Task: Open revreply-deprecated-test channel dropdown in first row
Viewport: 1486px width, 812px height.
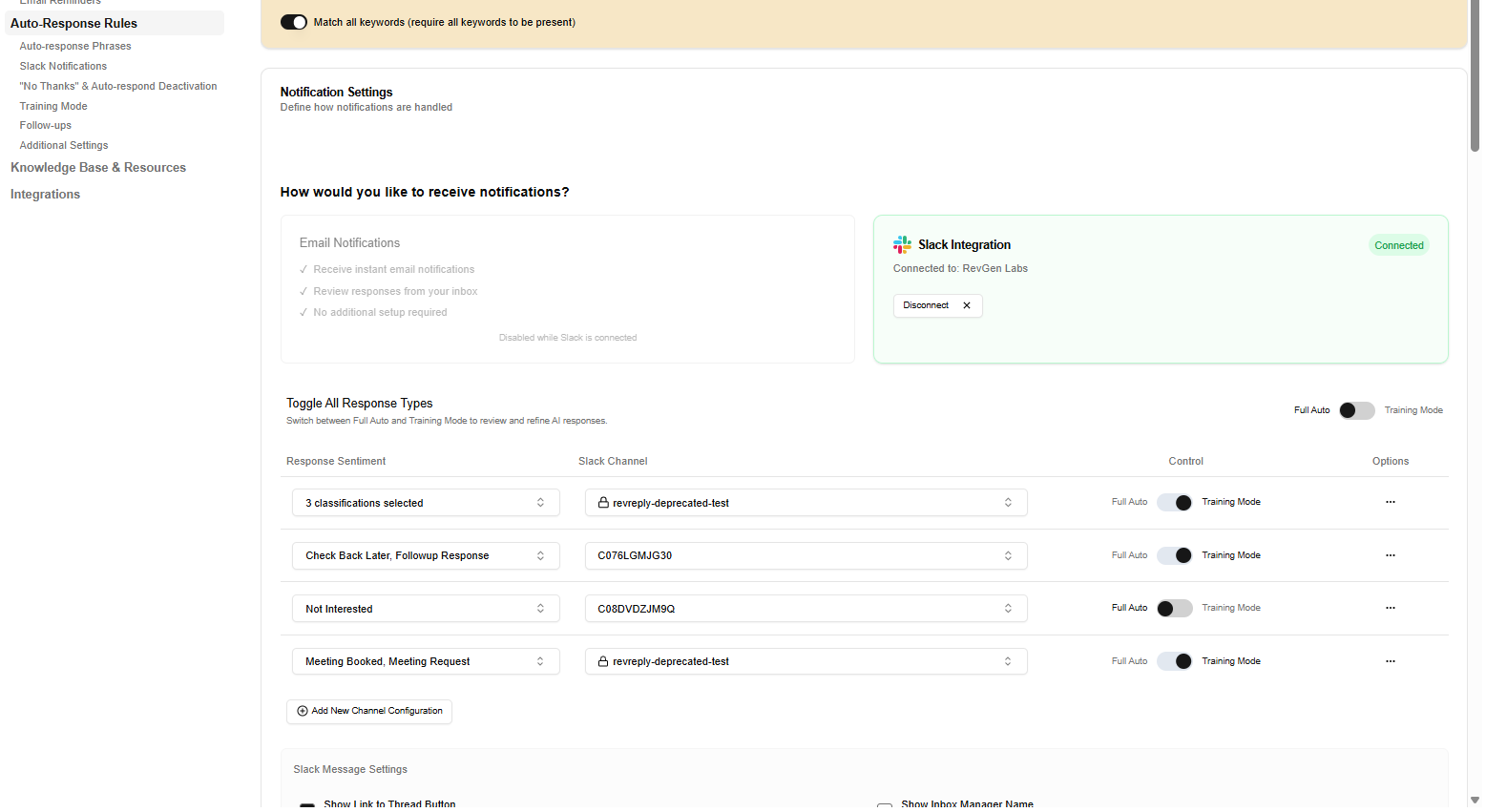Action: click(806, 503)
